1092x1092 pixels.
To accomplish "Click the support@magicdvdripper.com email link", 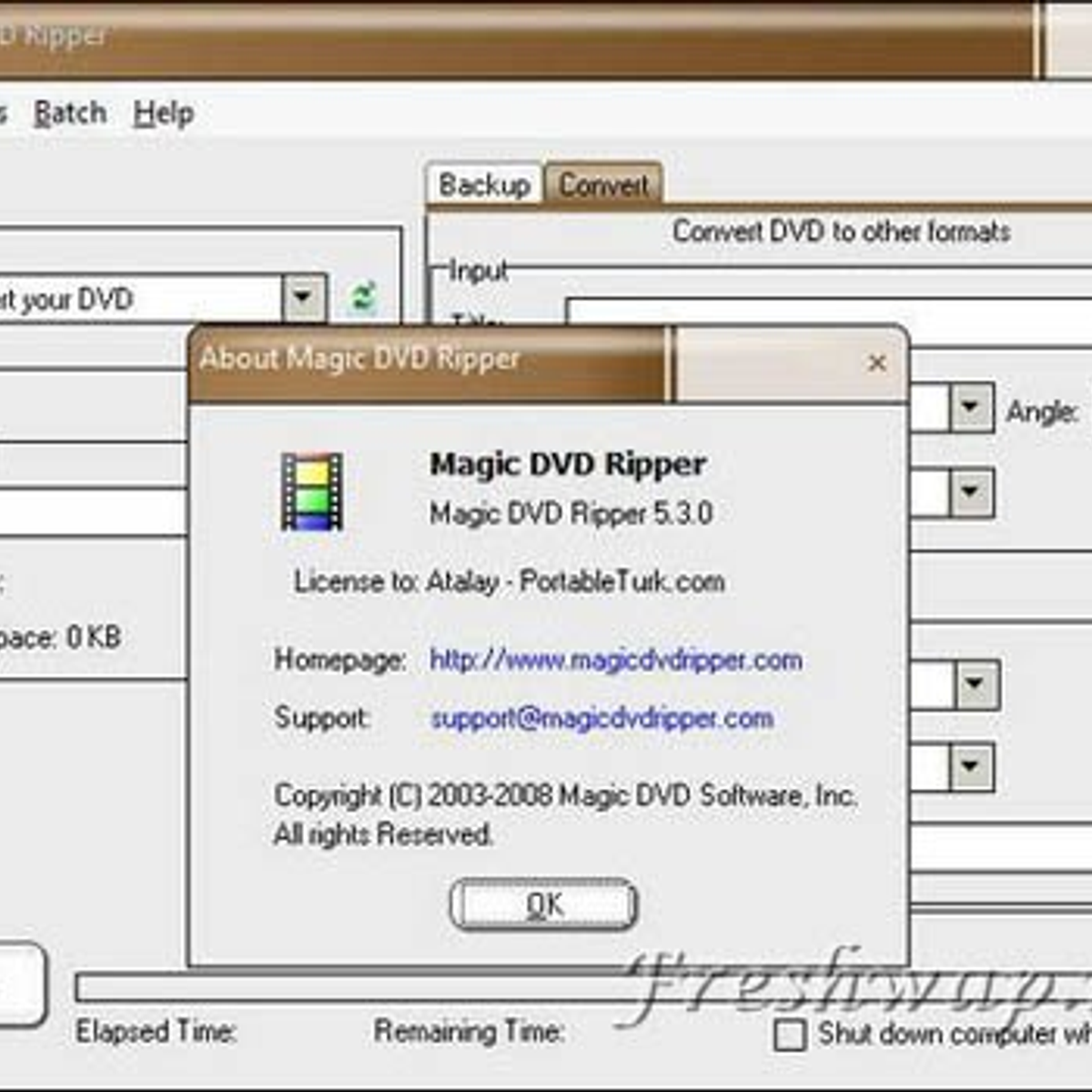I will (602, 718).
